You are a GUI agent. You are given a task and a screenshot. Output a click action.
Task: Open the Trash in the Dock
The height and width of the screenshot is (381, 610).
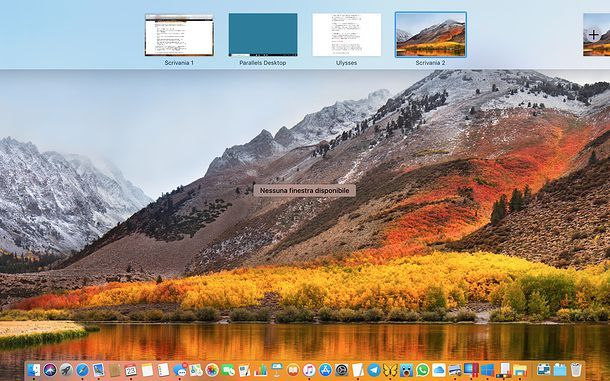(x=576, y=370)
